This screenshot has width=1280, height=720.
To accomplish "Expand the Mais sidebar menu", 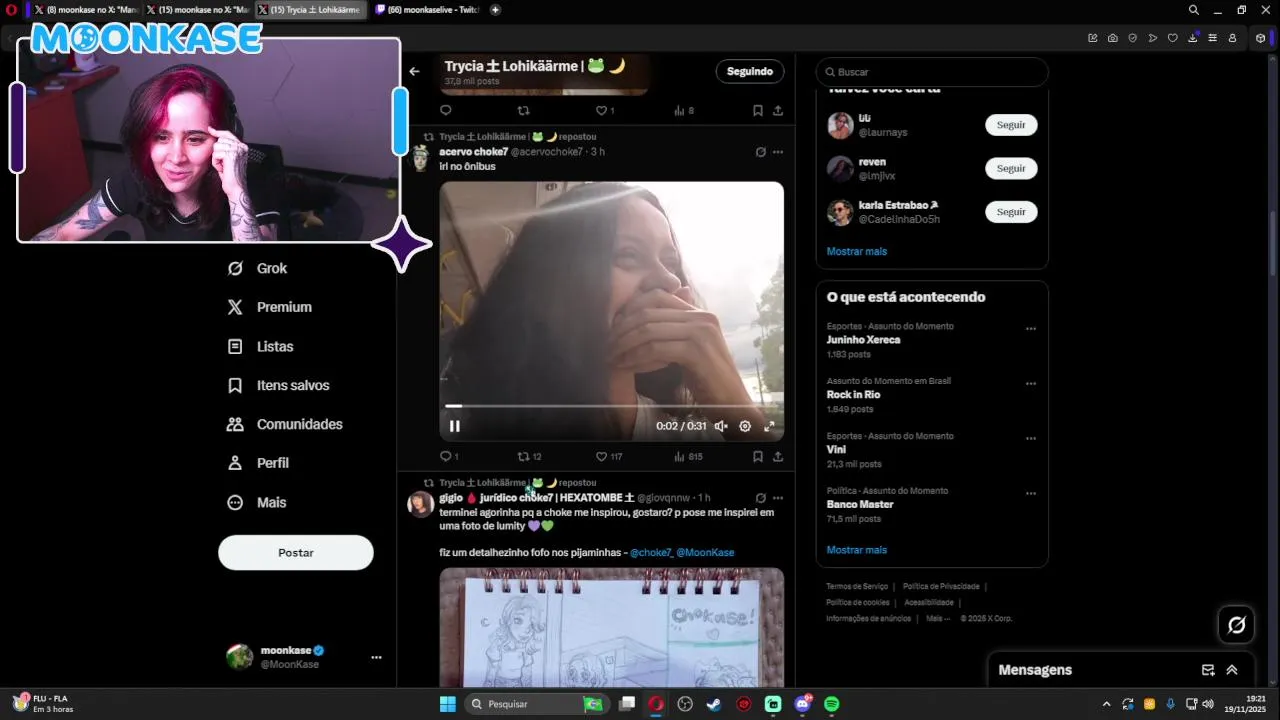I will tap(256, 502).
